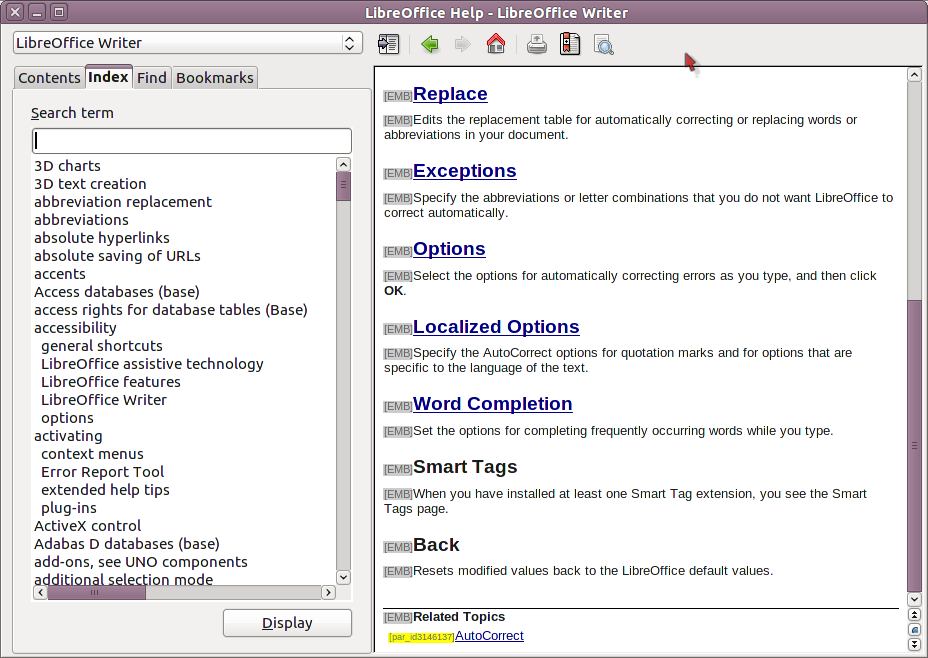
Task: Click the index list scroll-left arrow
Action: point(40,592)
